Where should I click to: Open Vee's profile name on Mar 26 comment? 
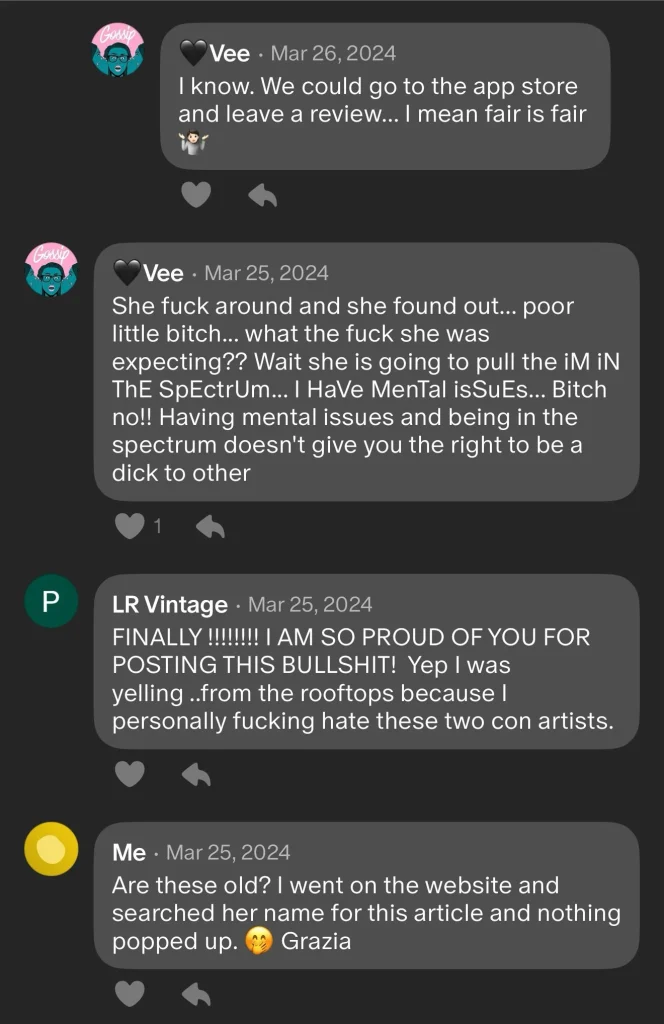(229, 53)
